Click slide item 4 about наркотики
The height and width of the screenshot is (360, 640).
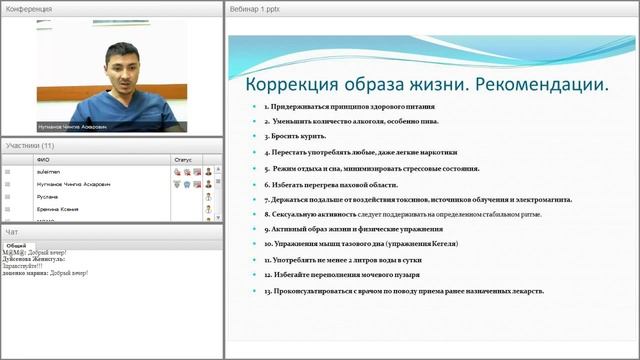(x=361, y=152)
